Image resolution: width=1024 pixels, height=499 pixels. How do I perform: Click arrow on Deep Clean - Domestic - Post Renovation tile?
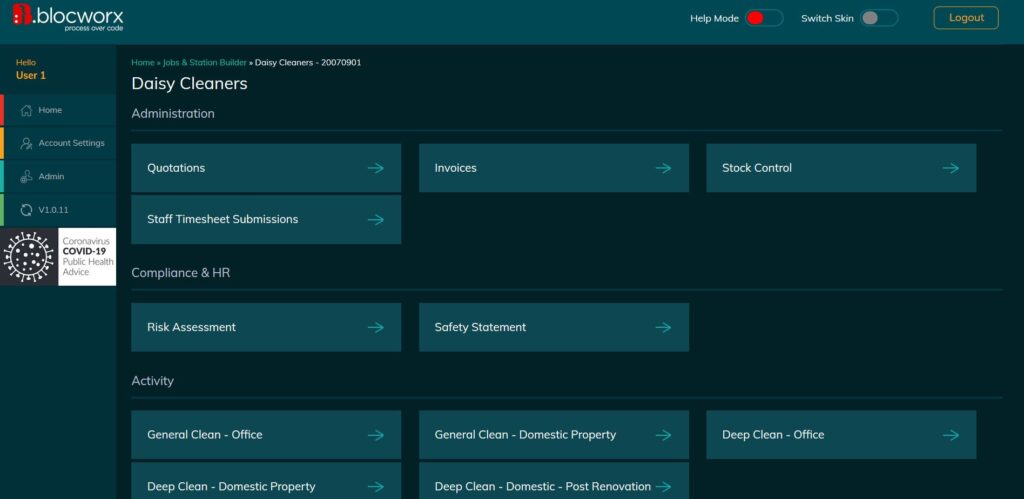663,487
